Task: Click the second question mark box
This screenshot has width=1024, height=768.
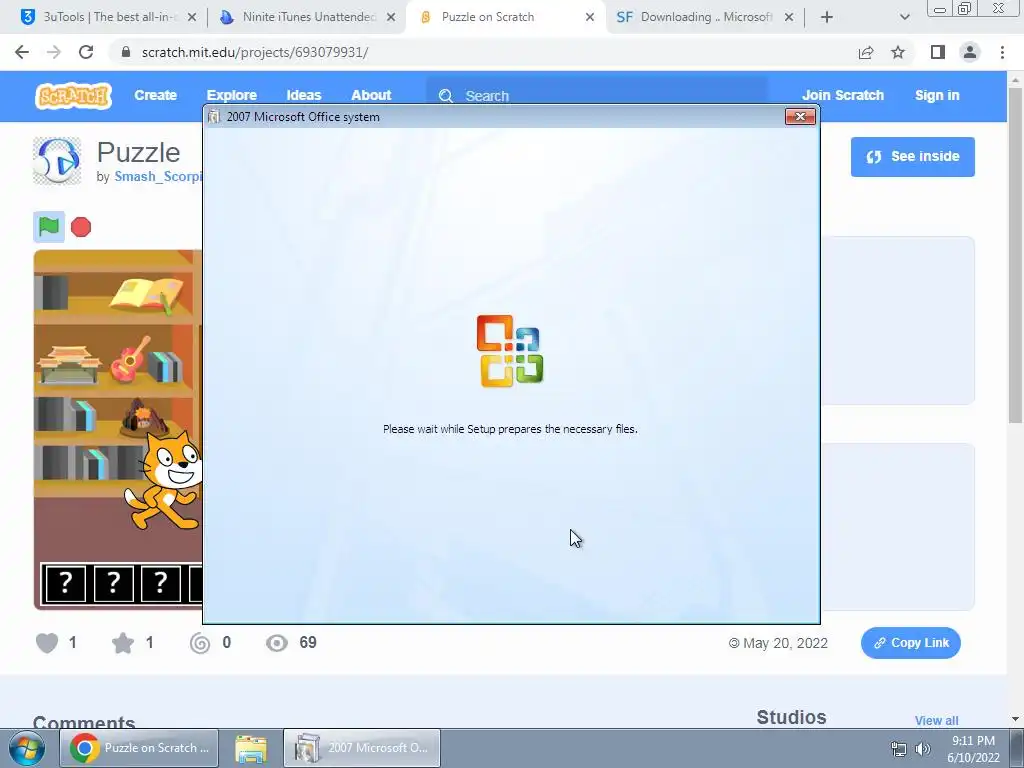Action: [x=113, y=583]
